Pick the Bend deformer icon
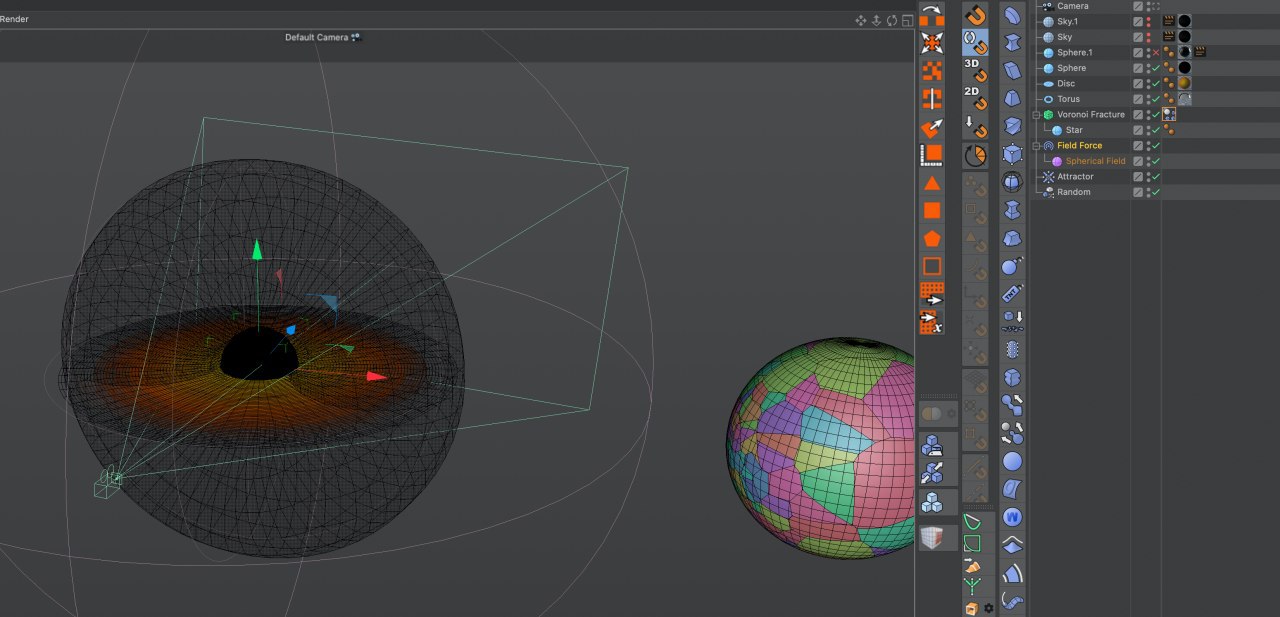 [1012, 15]
